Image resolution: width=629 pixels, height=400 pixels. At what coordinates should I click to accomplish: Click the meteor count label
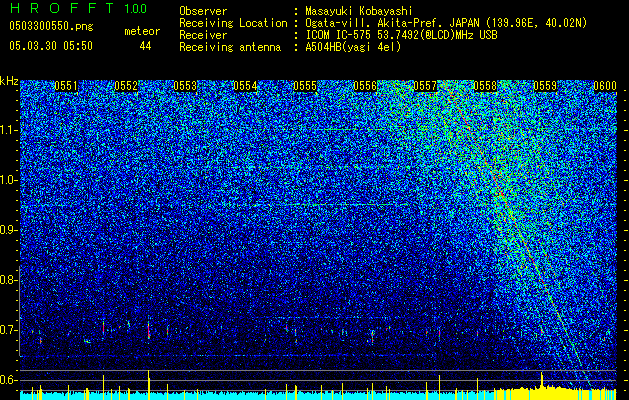142,31
